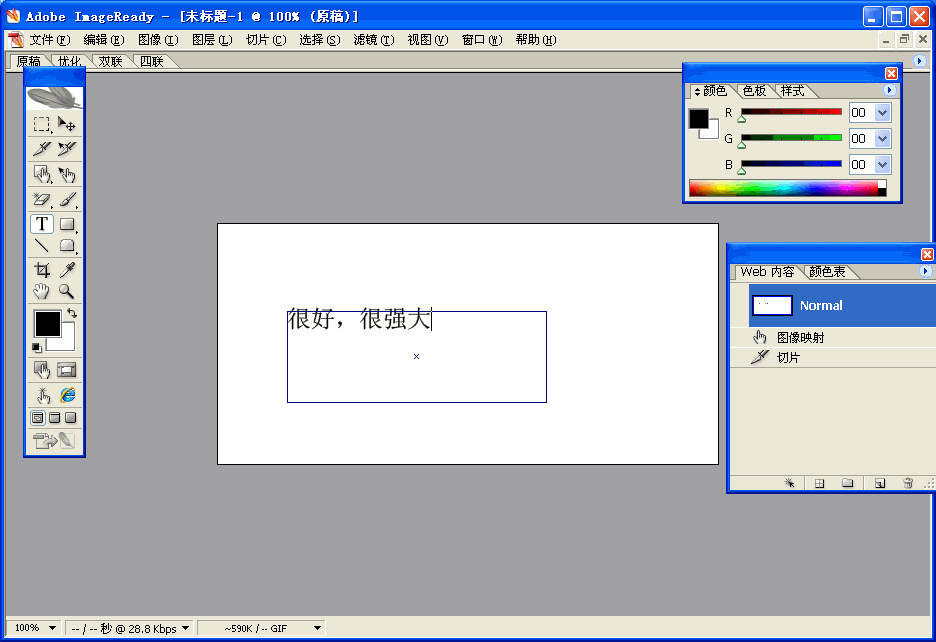The height and width of the screenshot is (642, 936).
Task: Swap foreground and background colors arrow
Action: point(72,314)
